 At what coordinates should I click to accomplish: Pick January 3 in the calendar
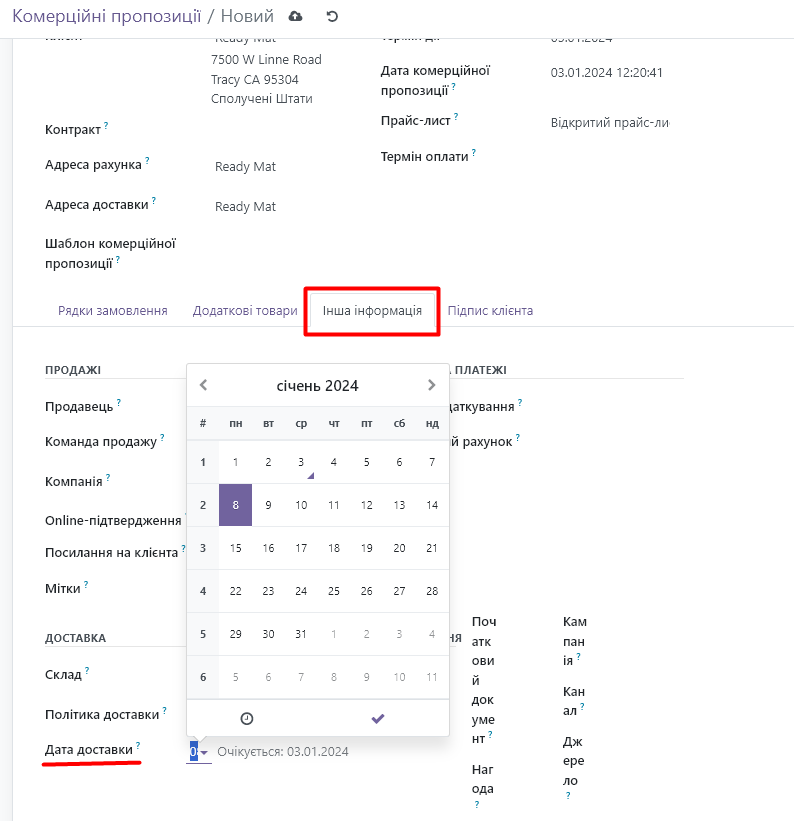tap(301, 462)
